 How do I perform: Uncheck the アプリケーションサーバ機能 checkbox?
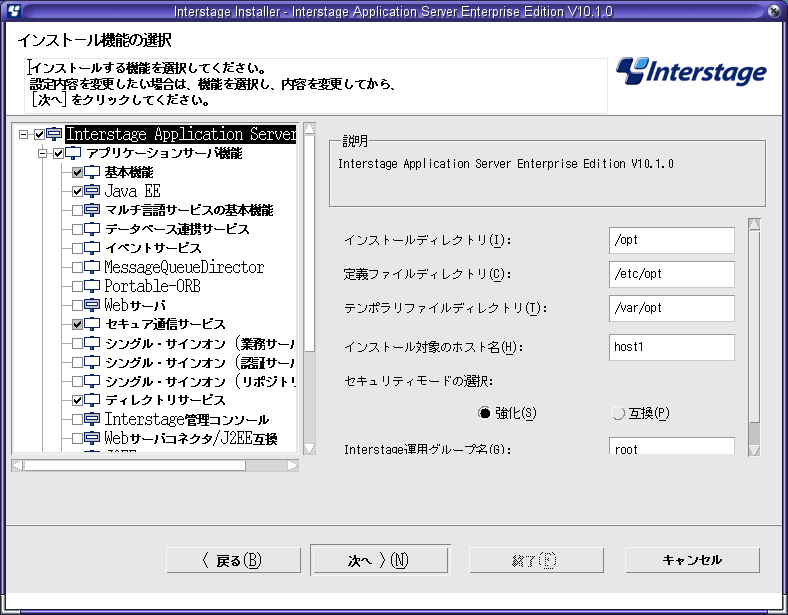pos(58,153)
